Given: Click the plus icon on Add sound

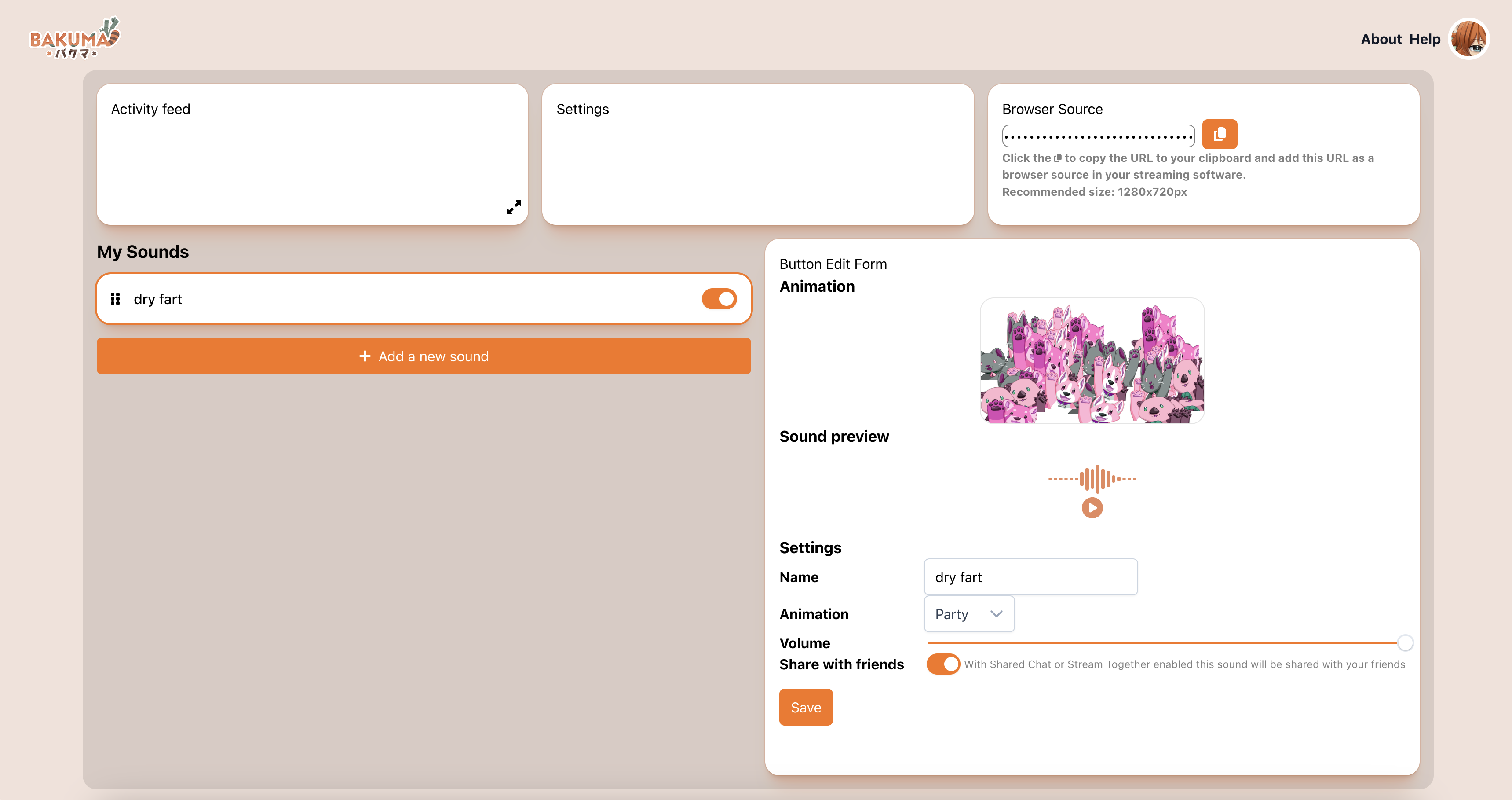Looking at the screenshot, I should click(x=365, y=356).
